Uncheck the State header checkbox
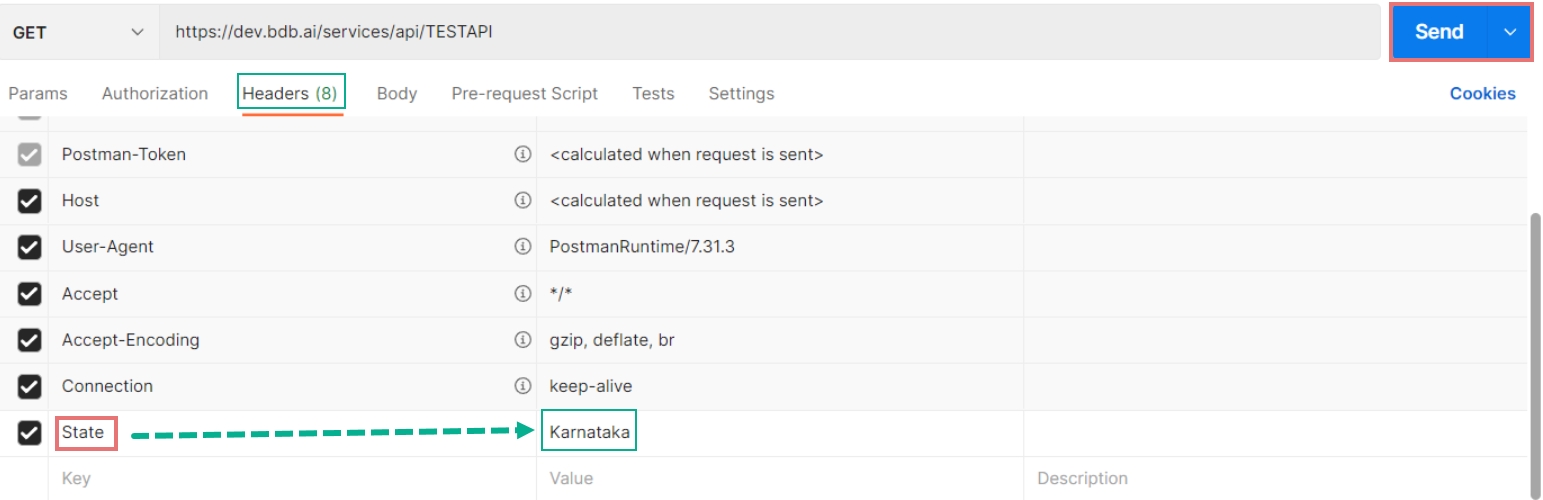Viewport: 1543px width, 500px height. click(30, 433)
